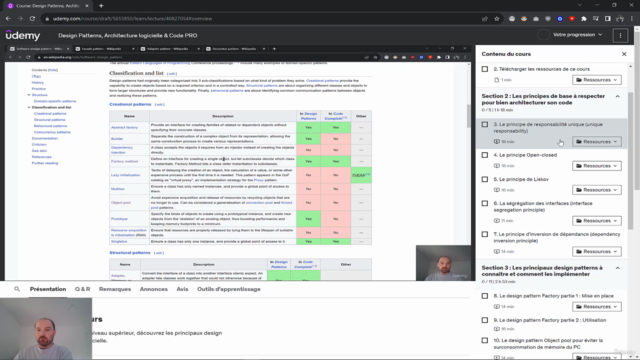This screenshot has height=360, width=640.
Task: Reload the page with the refresh icon
Action: point(32,19)
